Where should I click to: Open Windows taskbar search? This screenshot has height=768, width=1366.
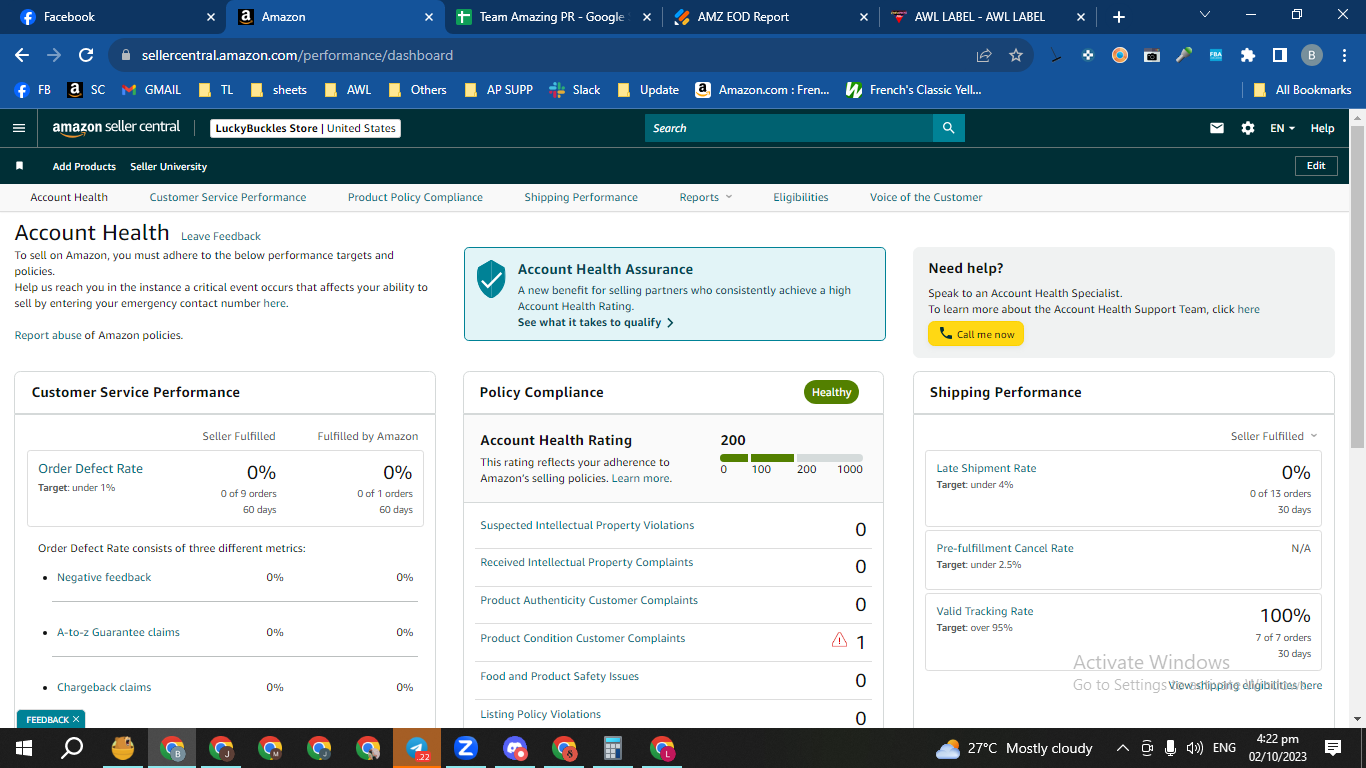point(73,748)
